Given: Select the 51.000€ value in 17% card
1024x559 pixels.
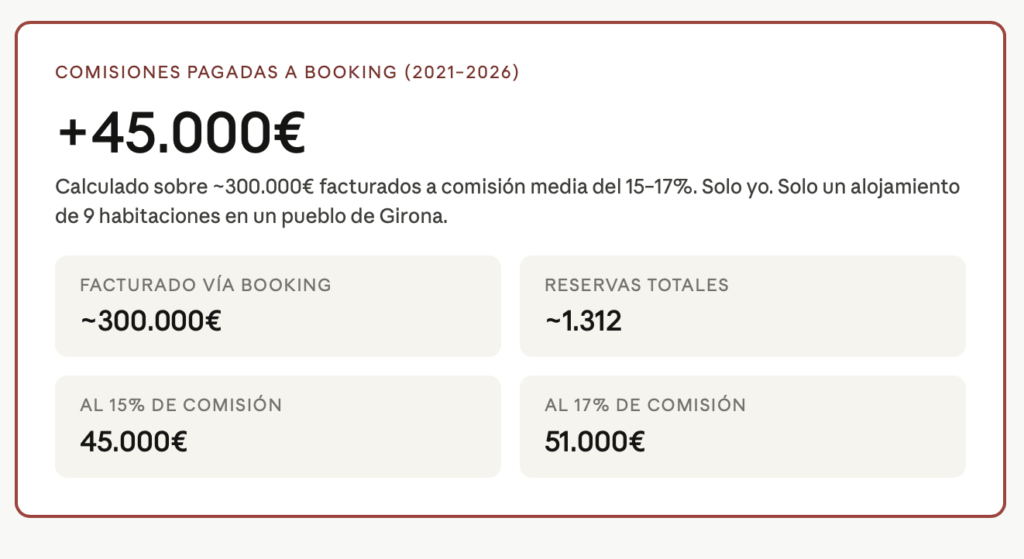Looking at the screenshot, I should click(595, 441).
